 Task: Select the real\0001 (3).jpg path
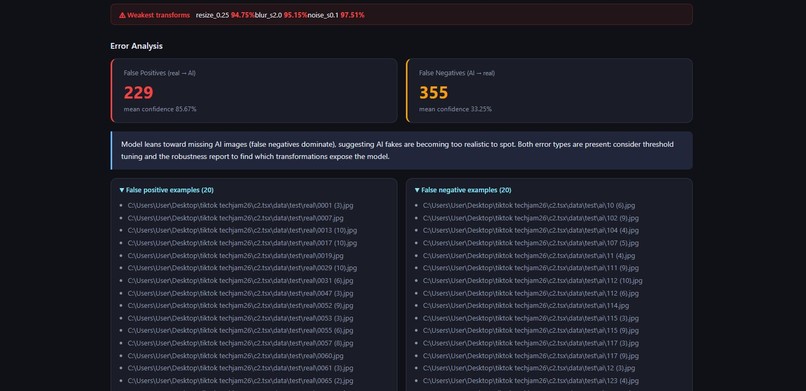point(241,206)
